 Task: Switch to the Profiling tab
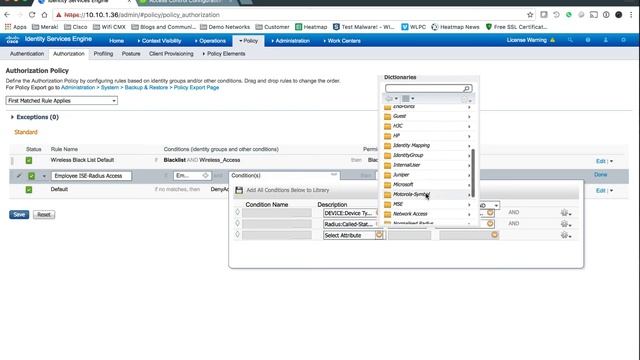click(x=103, y=53)
